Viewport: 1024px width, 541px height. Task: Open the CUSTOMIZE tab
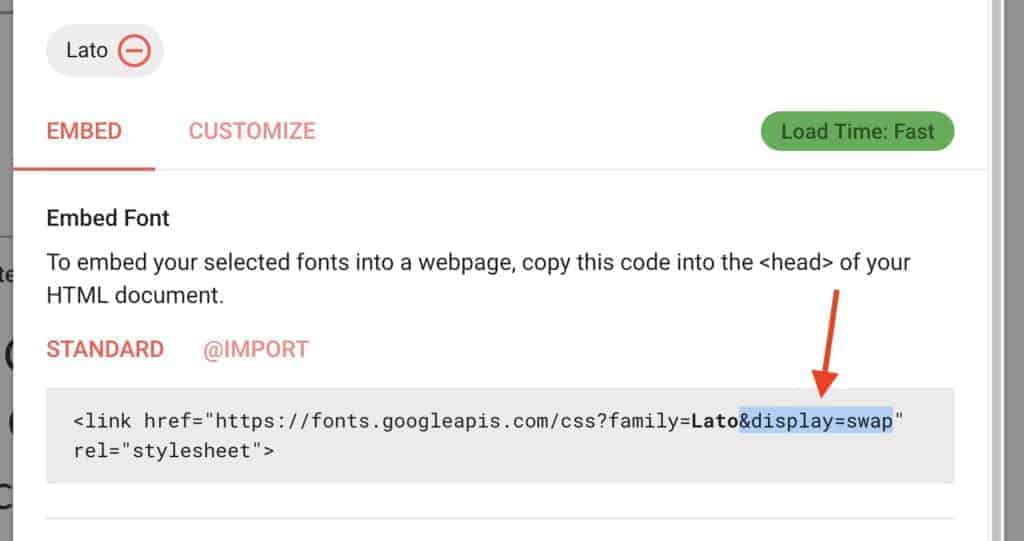tap(252, 131)
